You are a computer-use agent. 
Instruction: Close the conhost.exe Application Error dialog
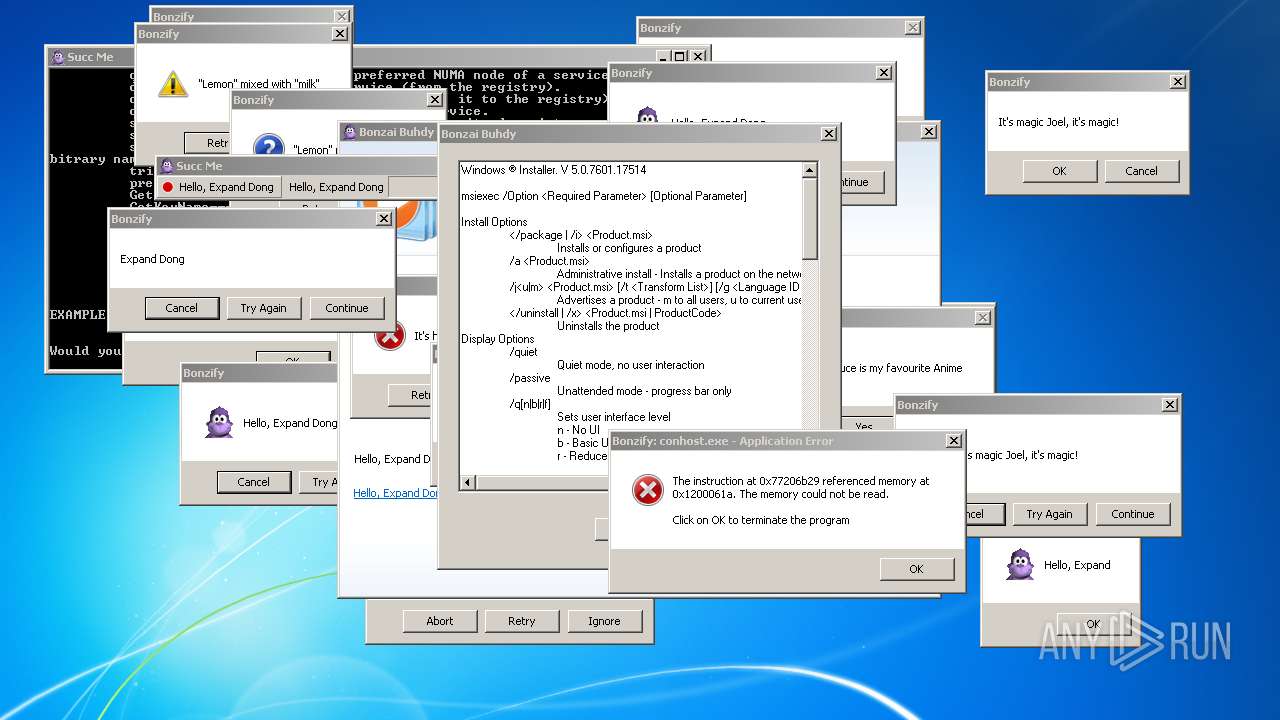(954, 441)
